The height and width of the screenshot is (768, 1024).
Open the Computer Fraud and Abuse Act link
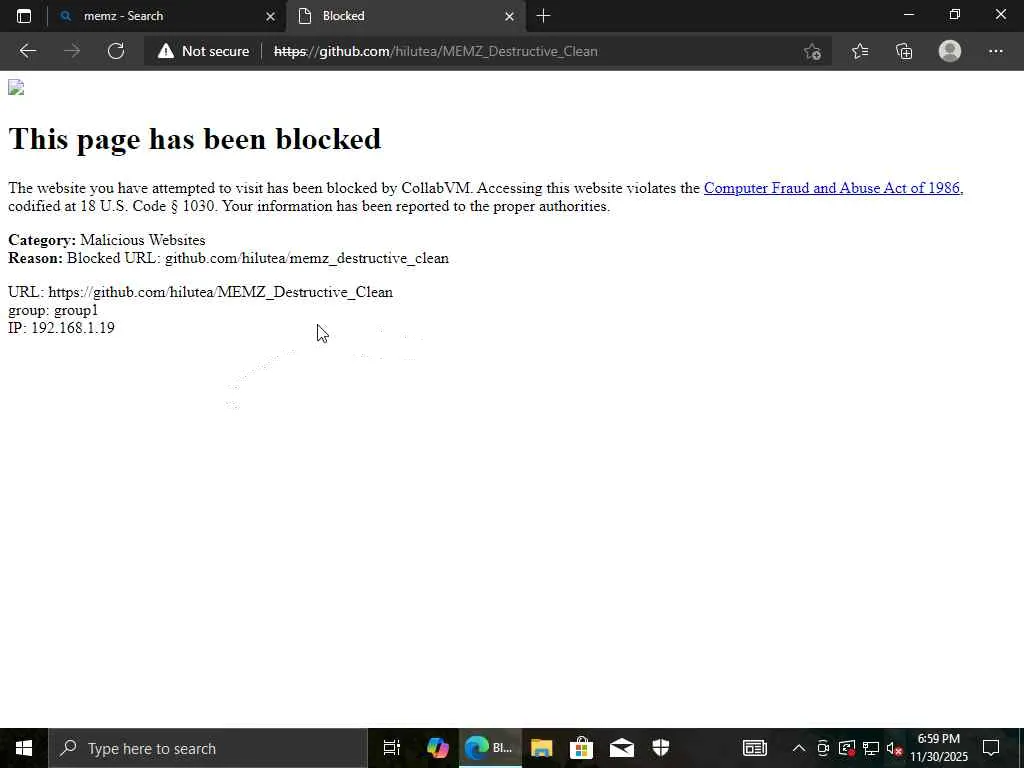833,188
